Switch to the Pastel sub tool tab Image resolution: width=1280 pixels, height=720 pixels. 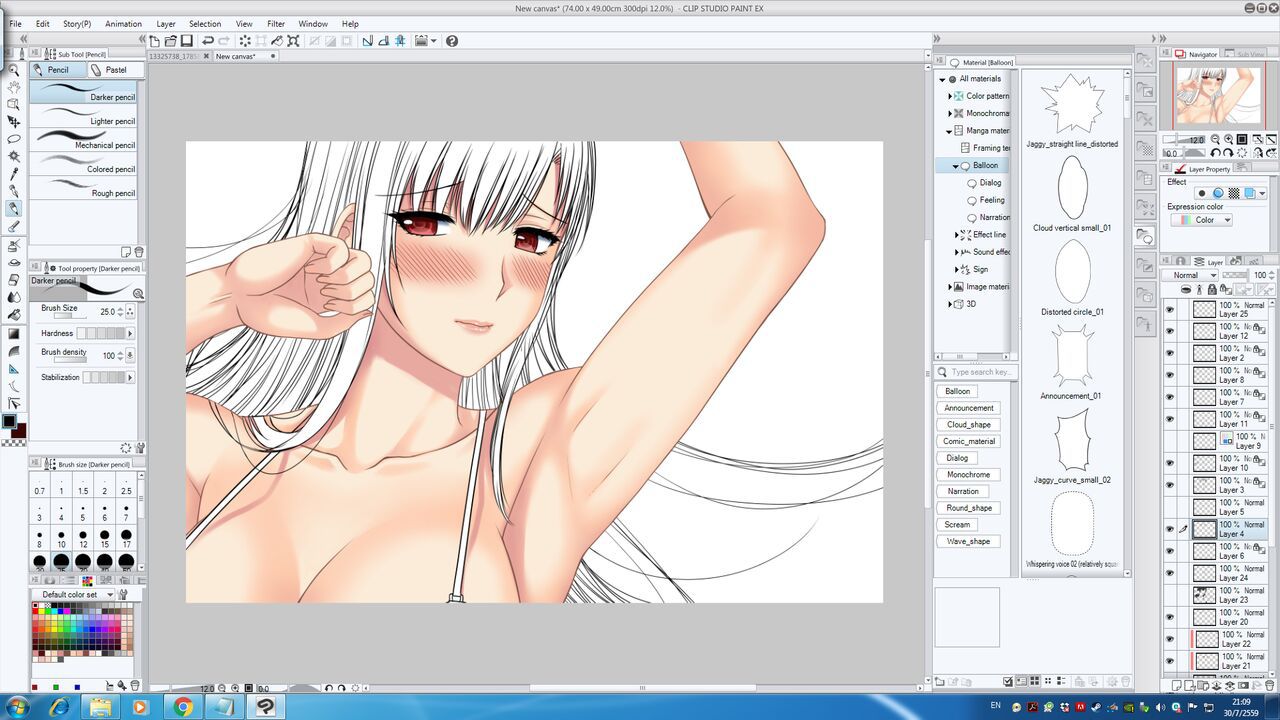116,70
